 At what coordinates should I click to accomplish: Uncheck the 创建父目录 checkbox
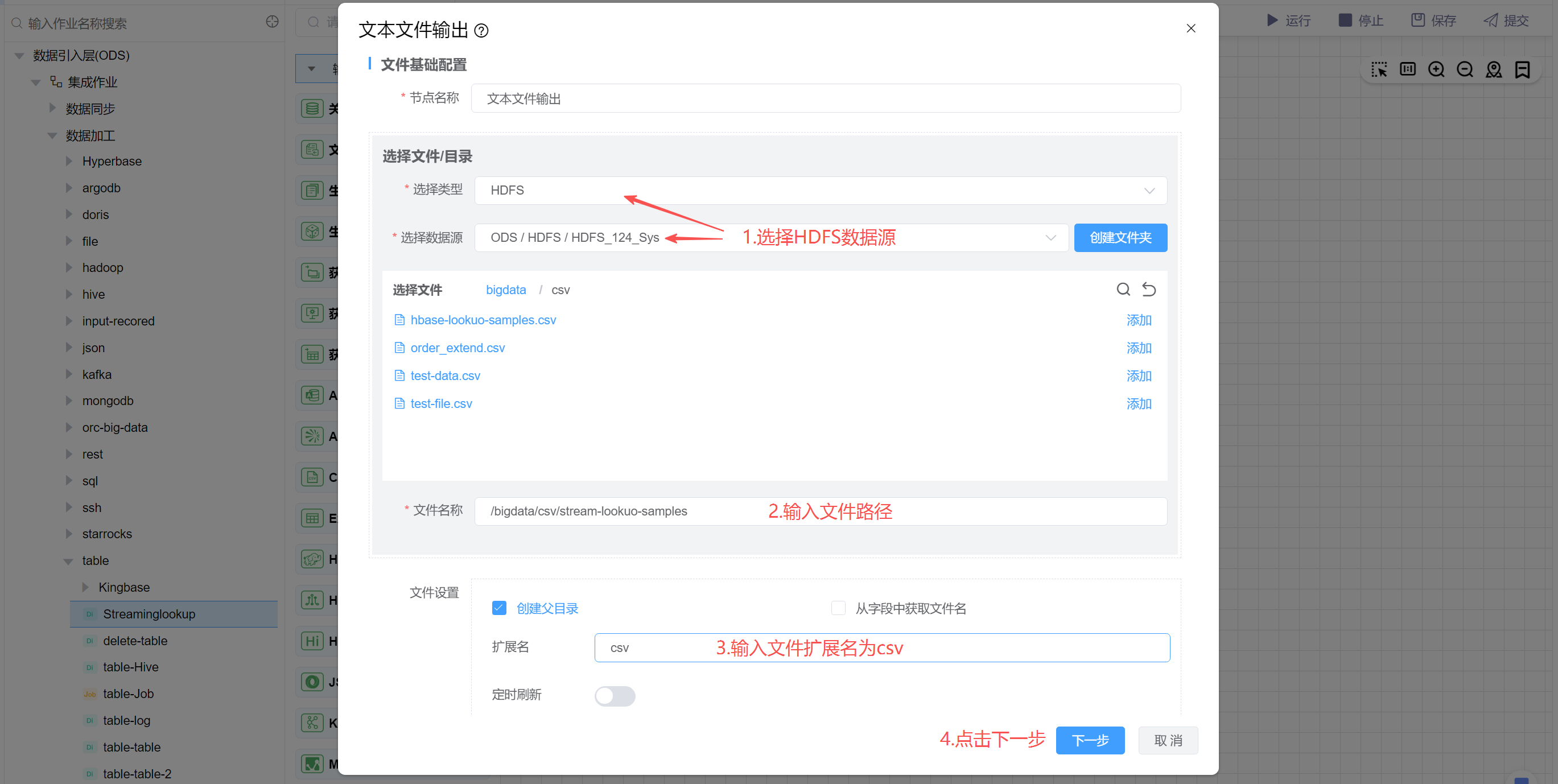tap(499, 608)
